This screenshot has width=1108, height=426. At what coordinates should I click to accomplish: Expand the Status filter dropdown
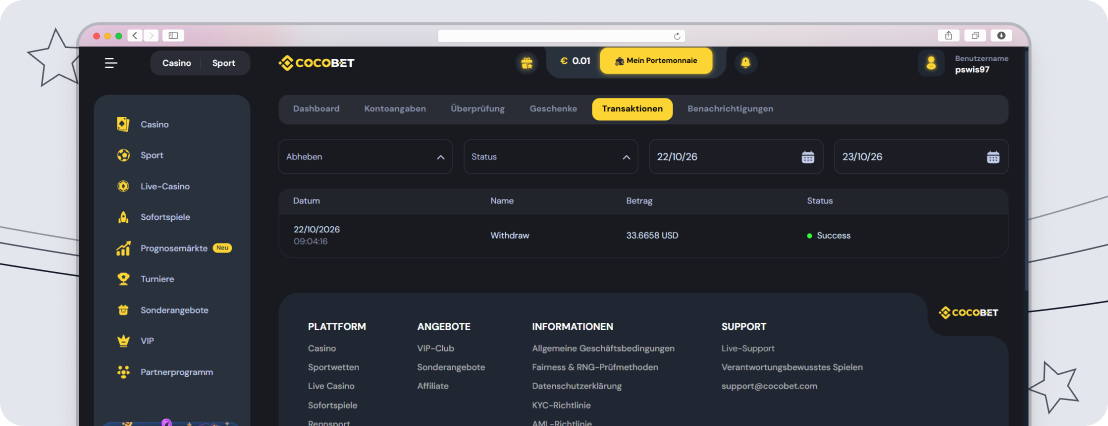pyautogui.click(x=550, y=157)
